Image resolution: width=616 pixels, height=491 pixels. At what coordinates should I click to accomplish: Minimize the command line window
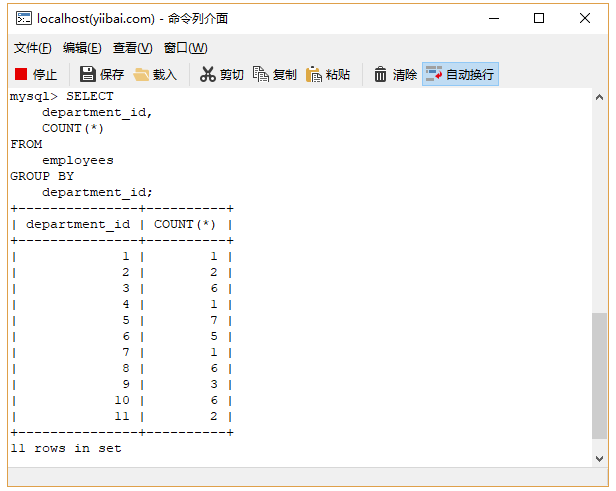[494, 18]
